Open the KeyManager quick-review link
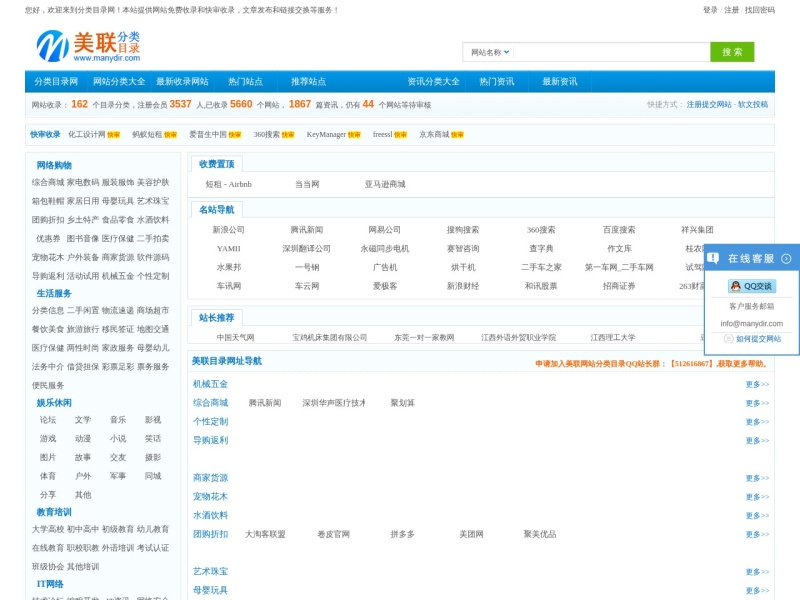Image resolution: width=800 pixels, height=600 pixels. point(326,135)
